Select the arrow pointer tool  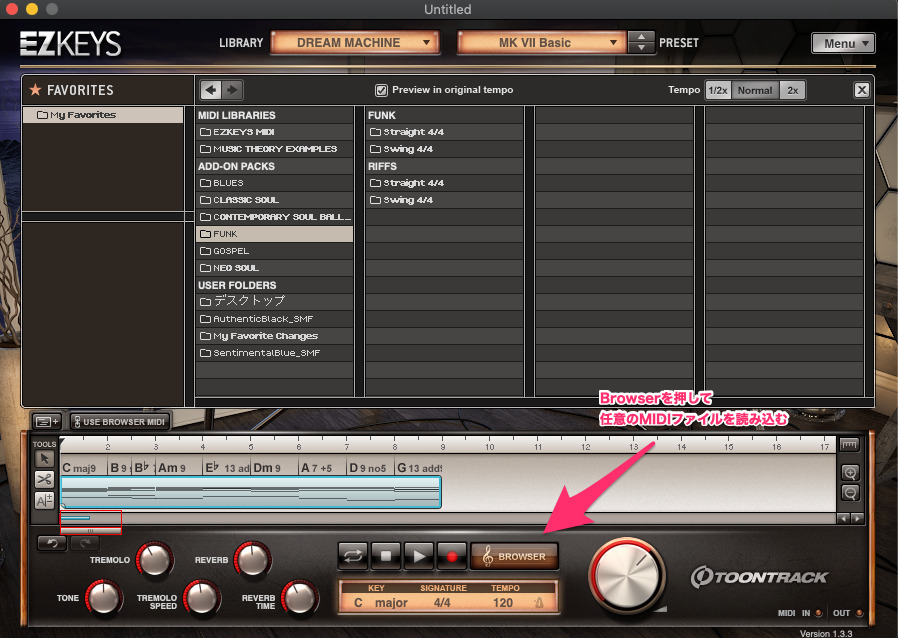click(44, 458)
